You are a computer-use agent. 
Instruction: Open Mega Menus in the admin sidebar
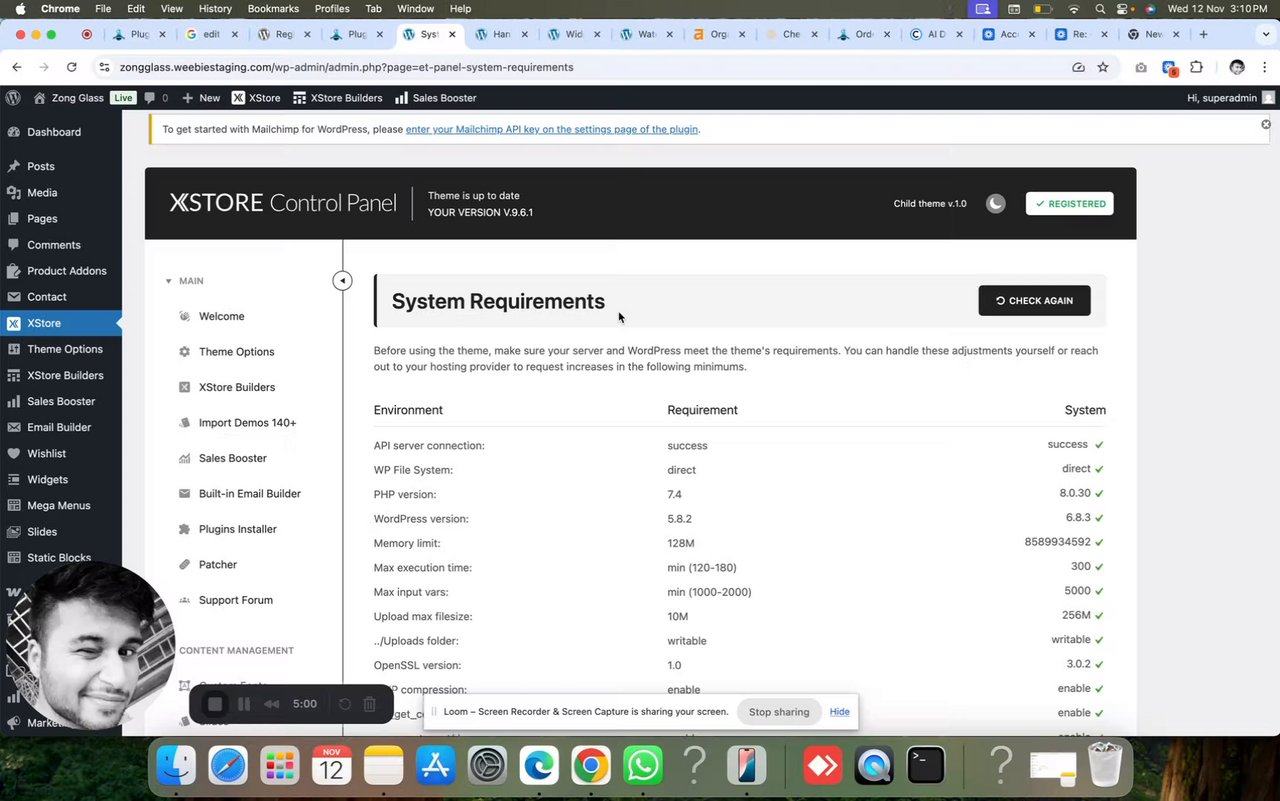59,505
